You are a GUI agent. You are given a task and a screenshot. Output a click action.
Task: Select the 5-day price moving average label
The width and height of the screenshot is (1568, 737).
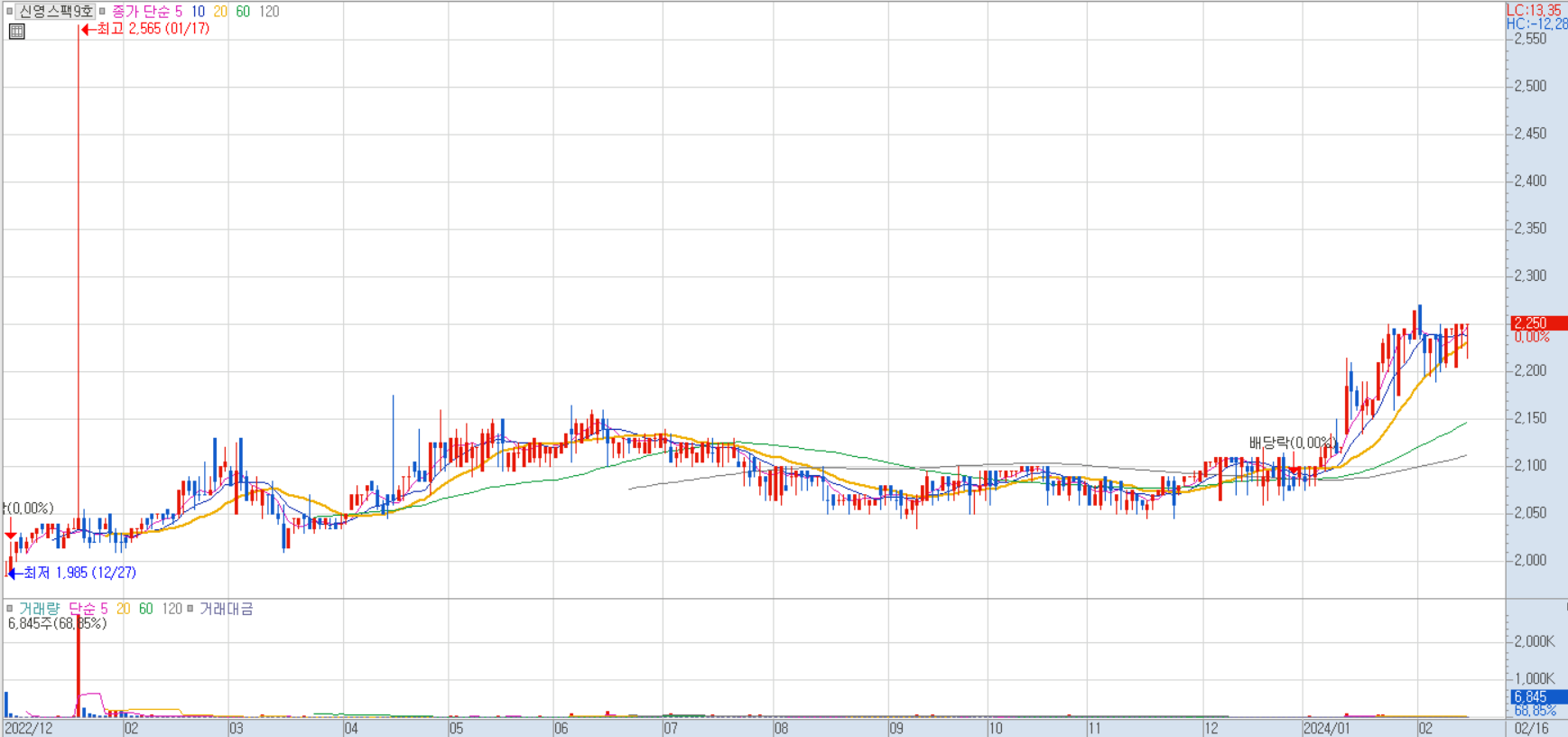[179, 12]
